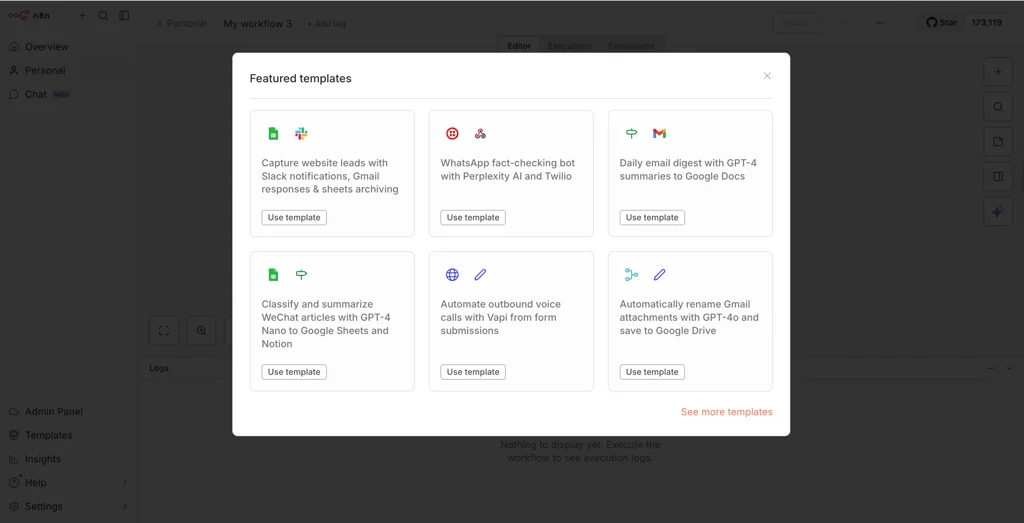Expand the Help submenu arrow
Viewport: 1024px width, 523px height.
(125, 483)
